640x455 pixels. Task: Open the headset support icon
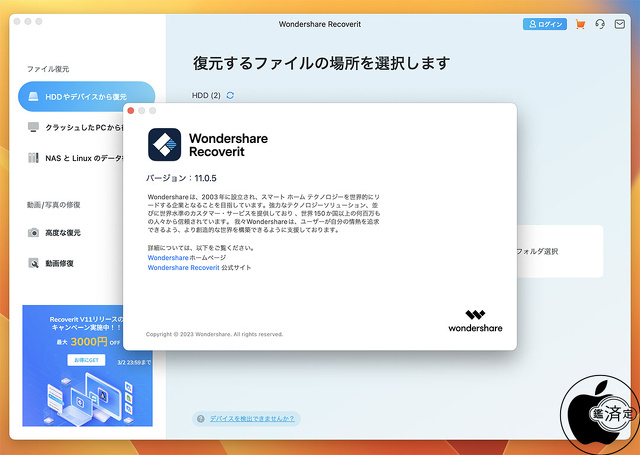[600, 24]
